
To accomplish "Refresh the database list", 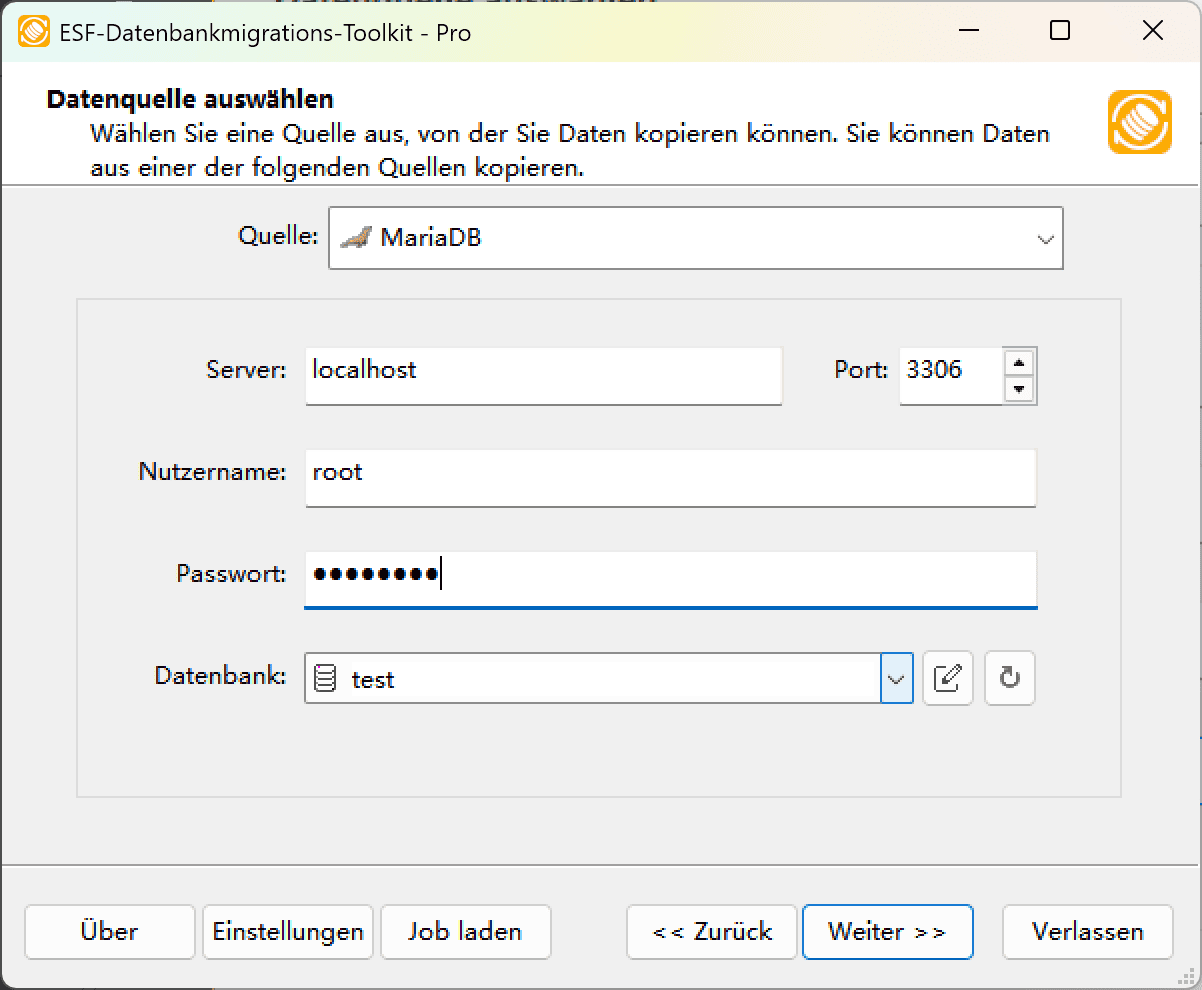I will [x=1008, y=677].
